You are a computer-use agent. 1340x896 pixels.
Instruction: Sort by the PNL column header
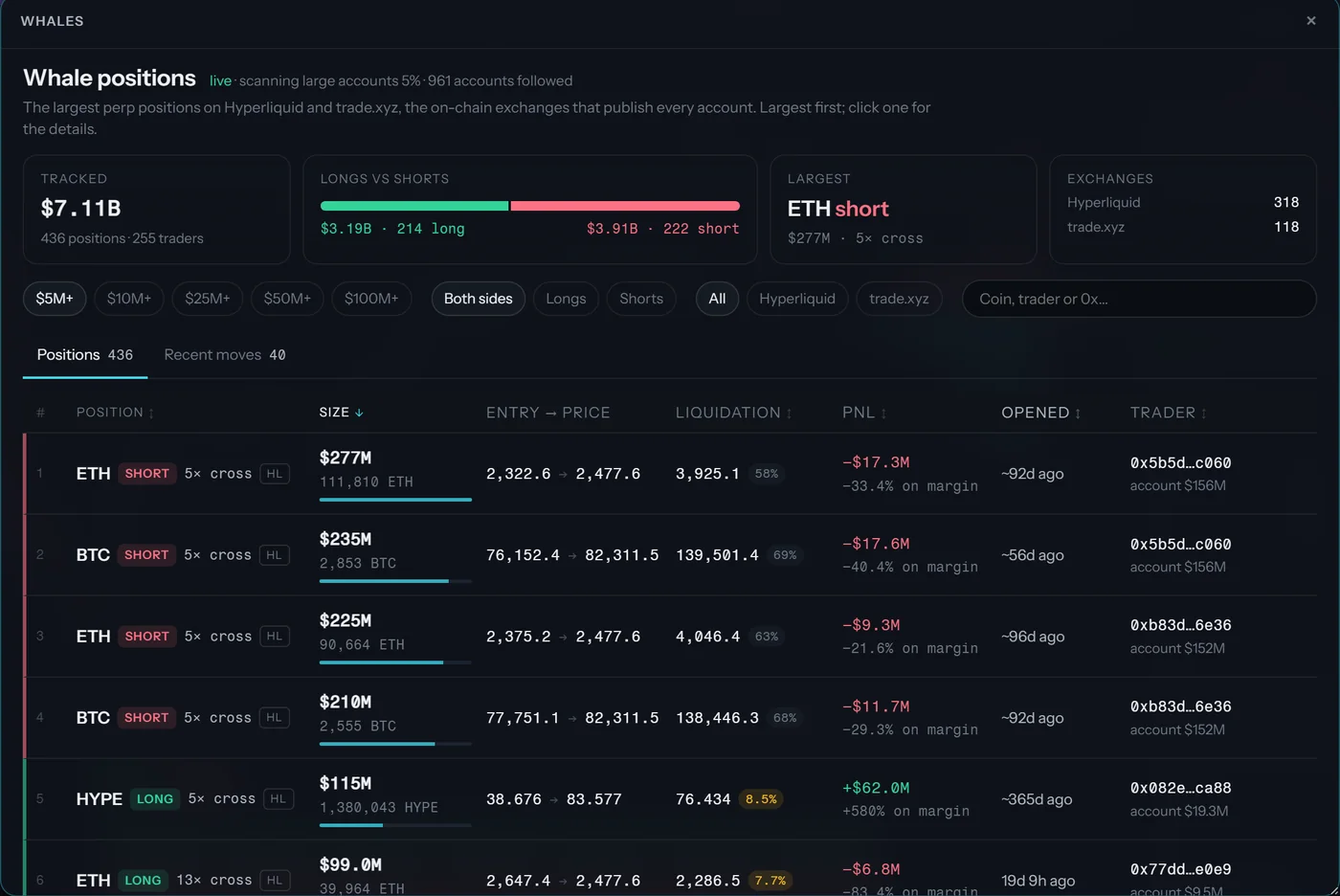pos(864,413)
